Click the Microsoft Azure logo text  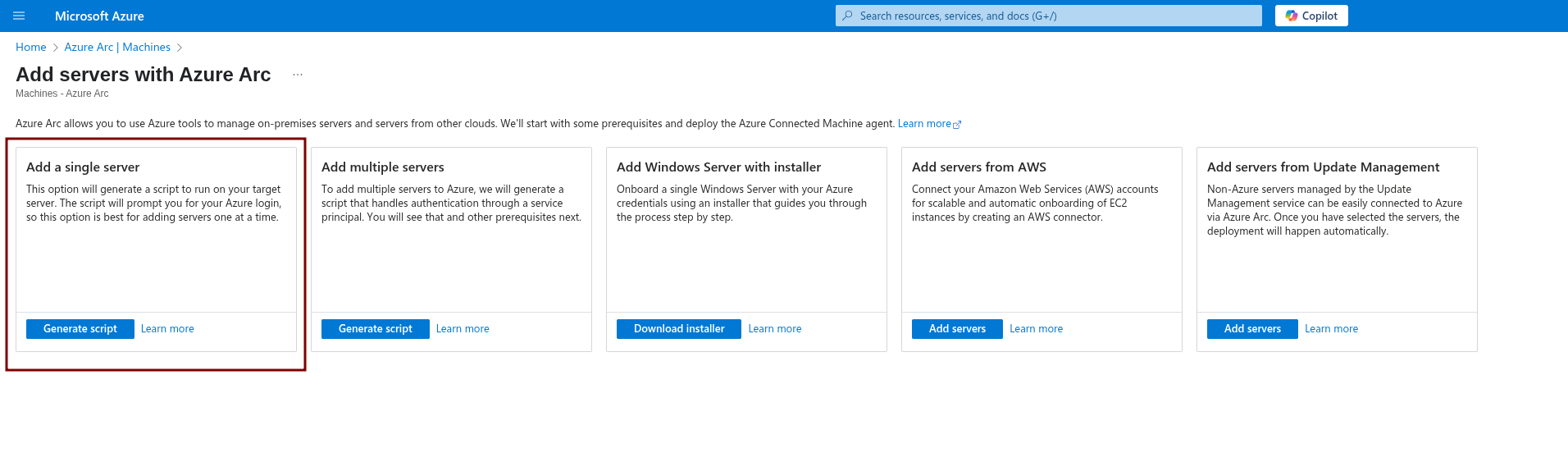point(99,16)
